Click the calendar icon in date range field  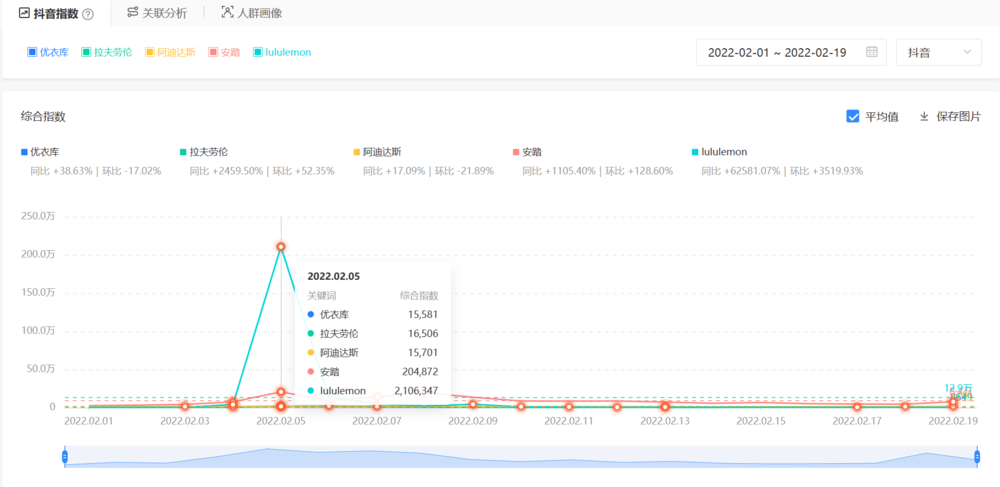coord(872,52)
